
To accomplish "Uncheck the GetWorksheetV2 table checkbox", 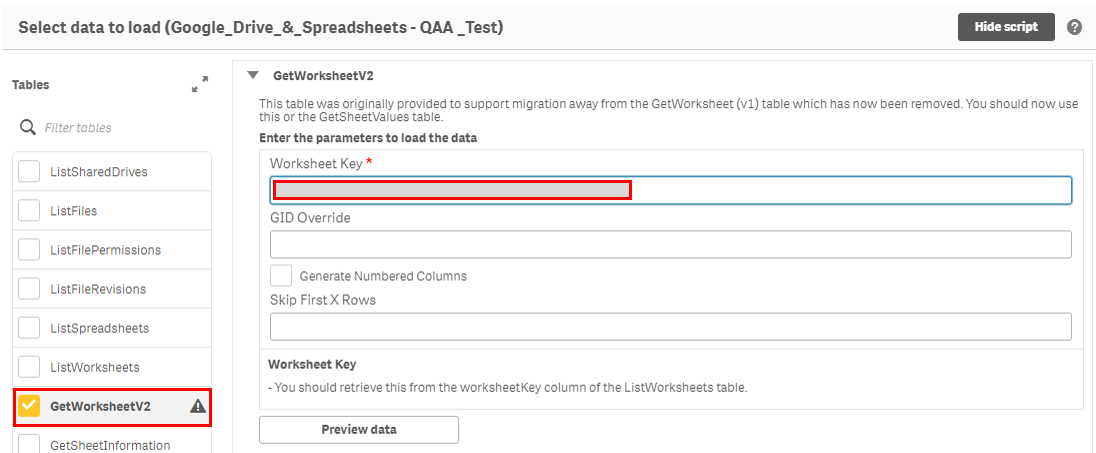I will pos(29,406).
